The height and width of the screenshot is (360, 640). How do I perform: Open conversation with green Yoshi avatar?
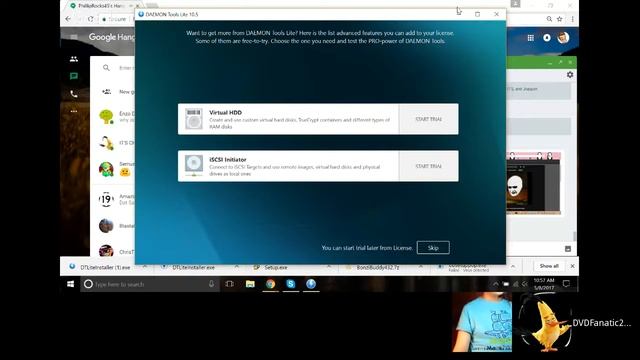pyautogui.click(x=106, y=169)
